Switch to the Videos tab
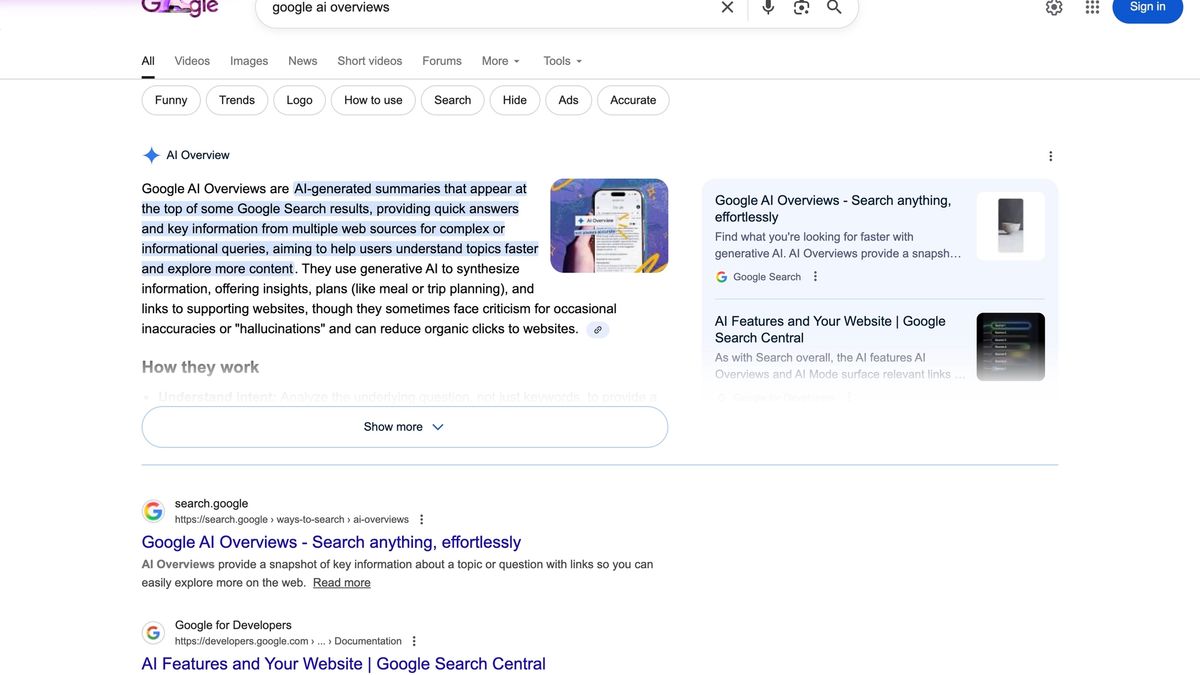Image resolution: width=1200 pixels, height=675 pixels. [192, 61]
